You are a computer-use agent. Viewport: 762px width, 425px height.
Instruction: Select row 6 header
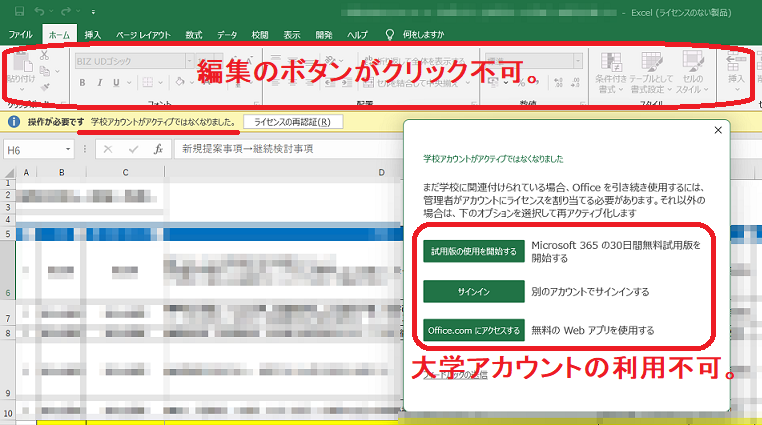[8, 270]
